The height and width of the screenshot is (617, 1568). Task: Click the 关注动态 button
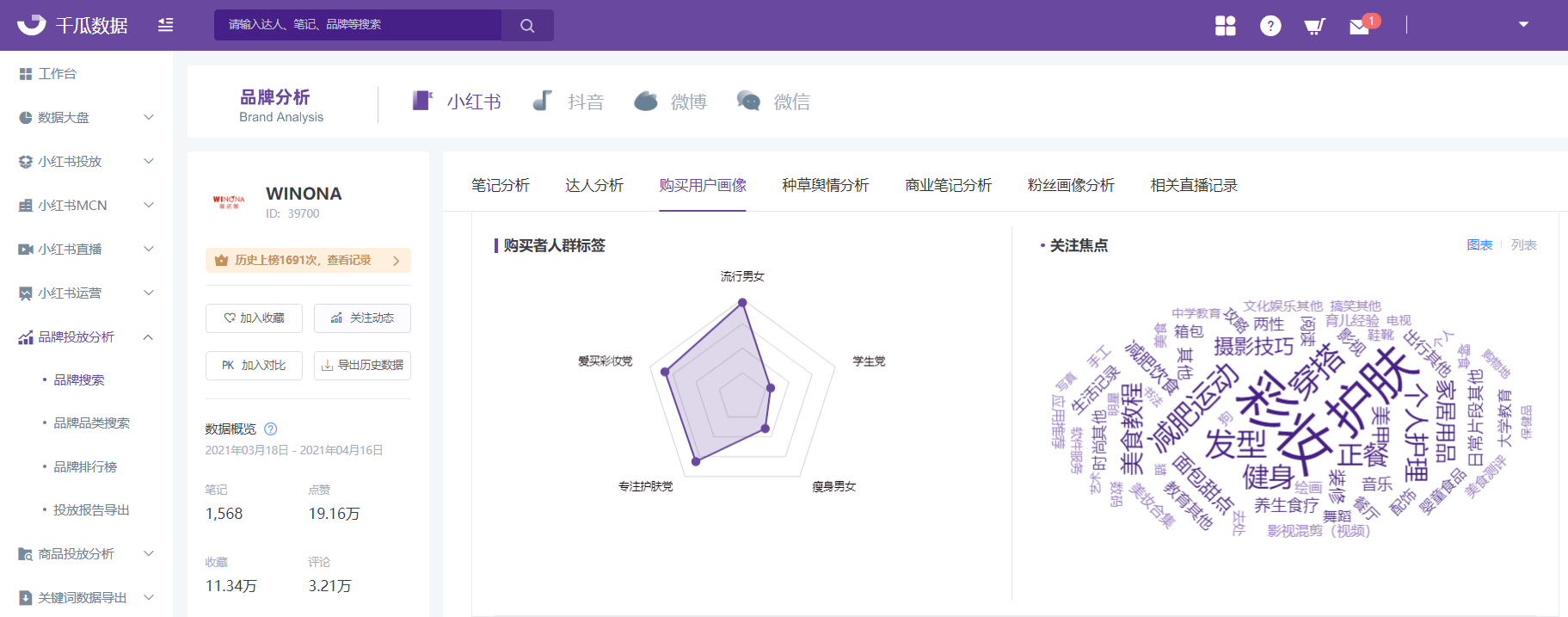[362, 318]
